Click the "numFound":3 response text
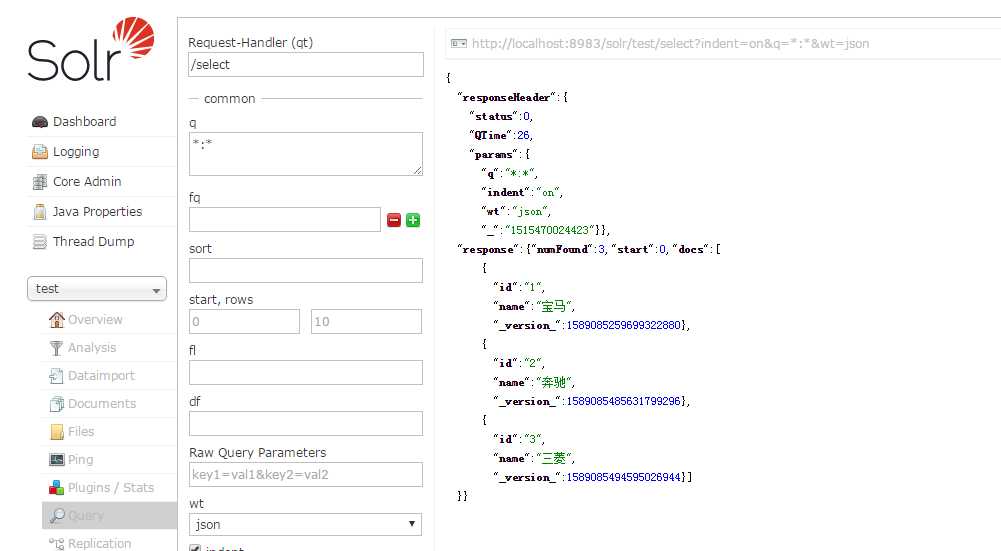The height and width of the screenshot is (551, 1001). click(569, 250)
